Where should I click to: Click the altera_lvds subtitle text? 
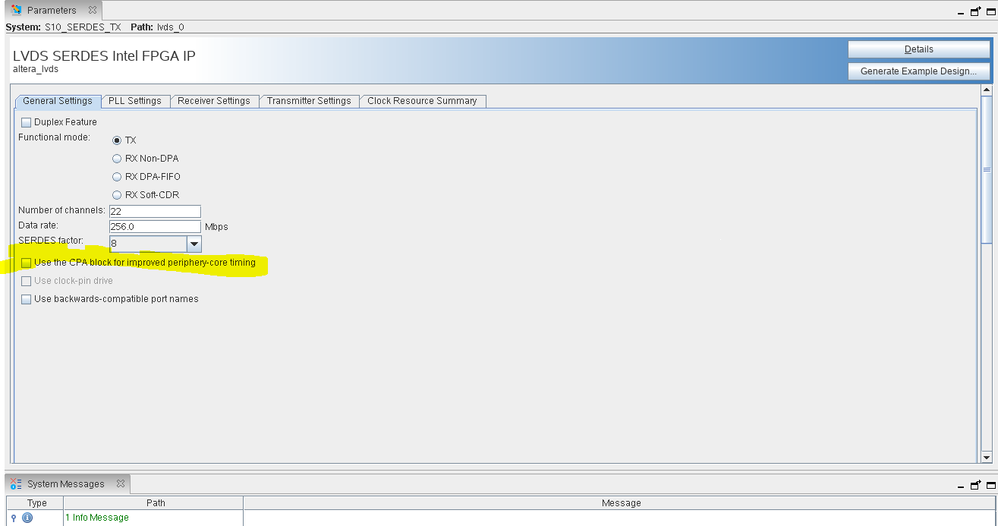36,69
